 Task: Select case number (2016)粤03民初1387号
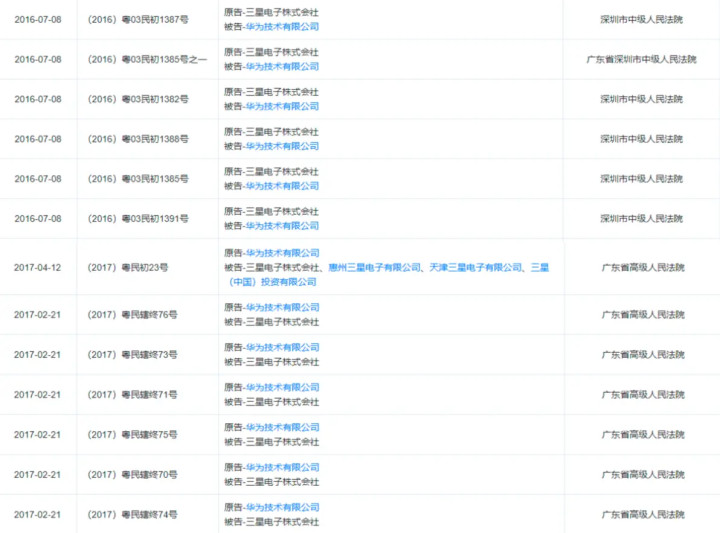(138, 20)
